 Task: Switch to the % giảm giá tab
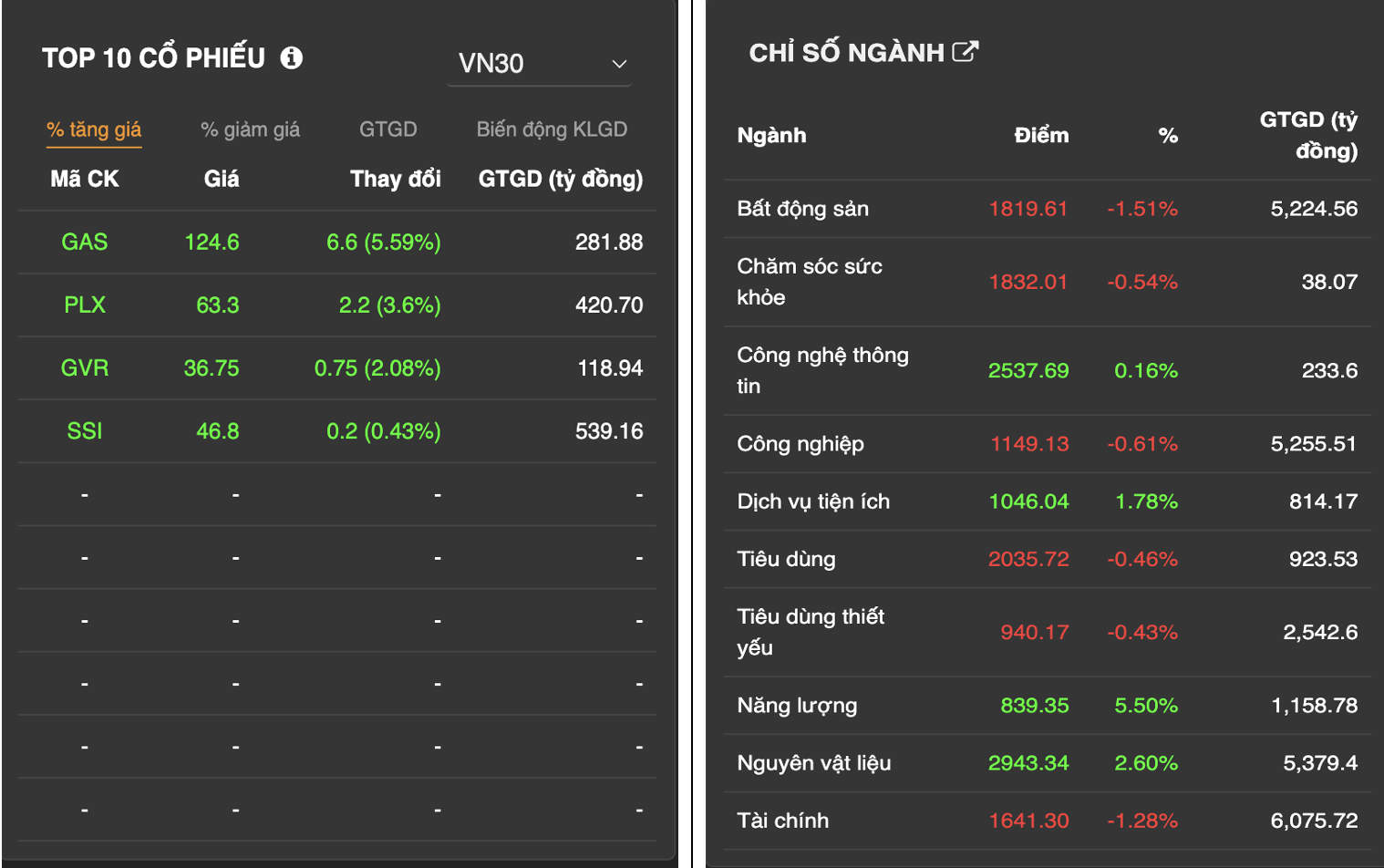click(x=250, y=129)
